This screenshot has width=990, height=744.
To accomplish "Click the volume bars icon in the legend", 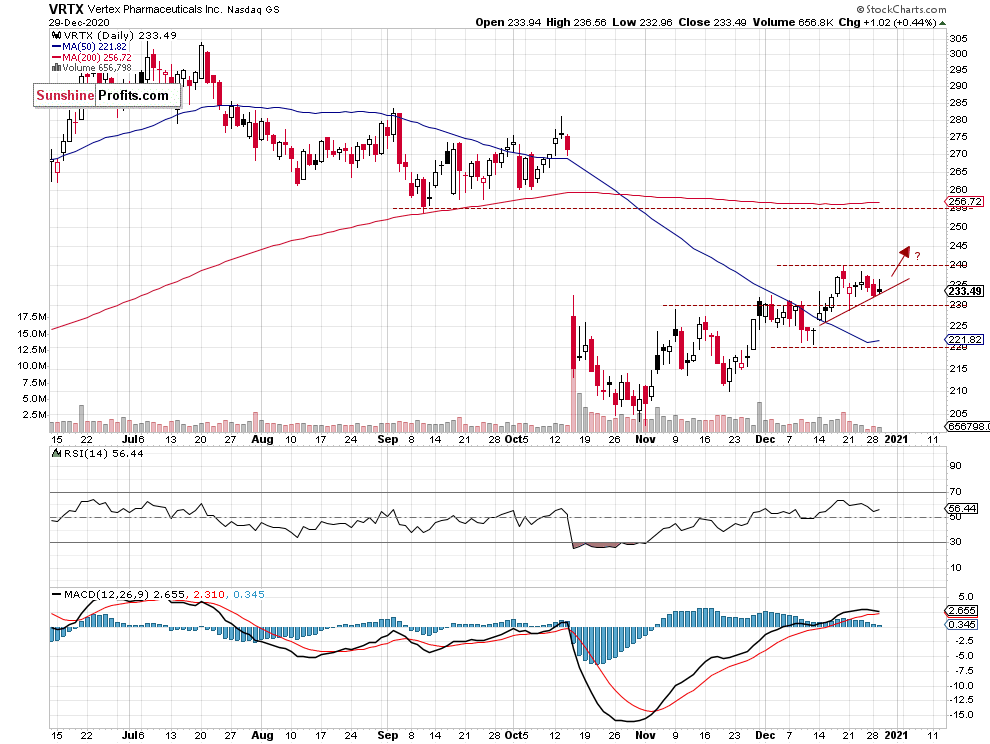I will coord(56,67).
